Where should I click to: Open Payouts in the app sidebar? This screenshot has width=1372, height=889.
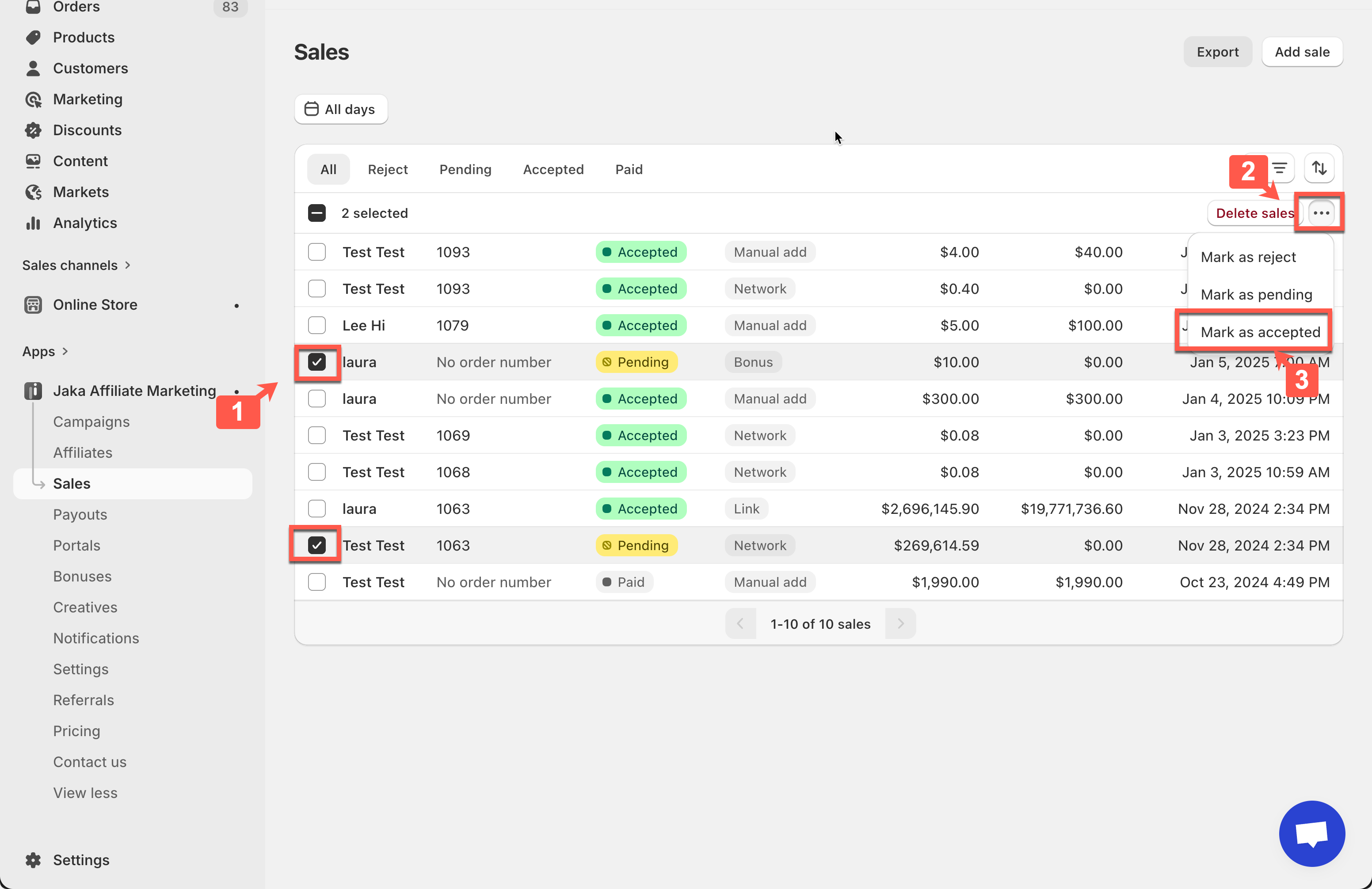(80, 514)
